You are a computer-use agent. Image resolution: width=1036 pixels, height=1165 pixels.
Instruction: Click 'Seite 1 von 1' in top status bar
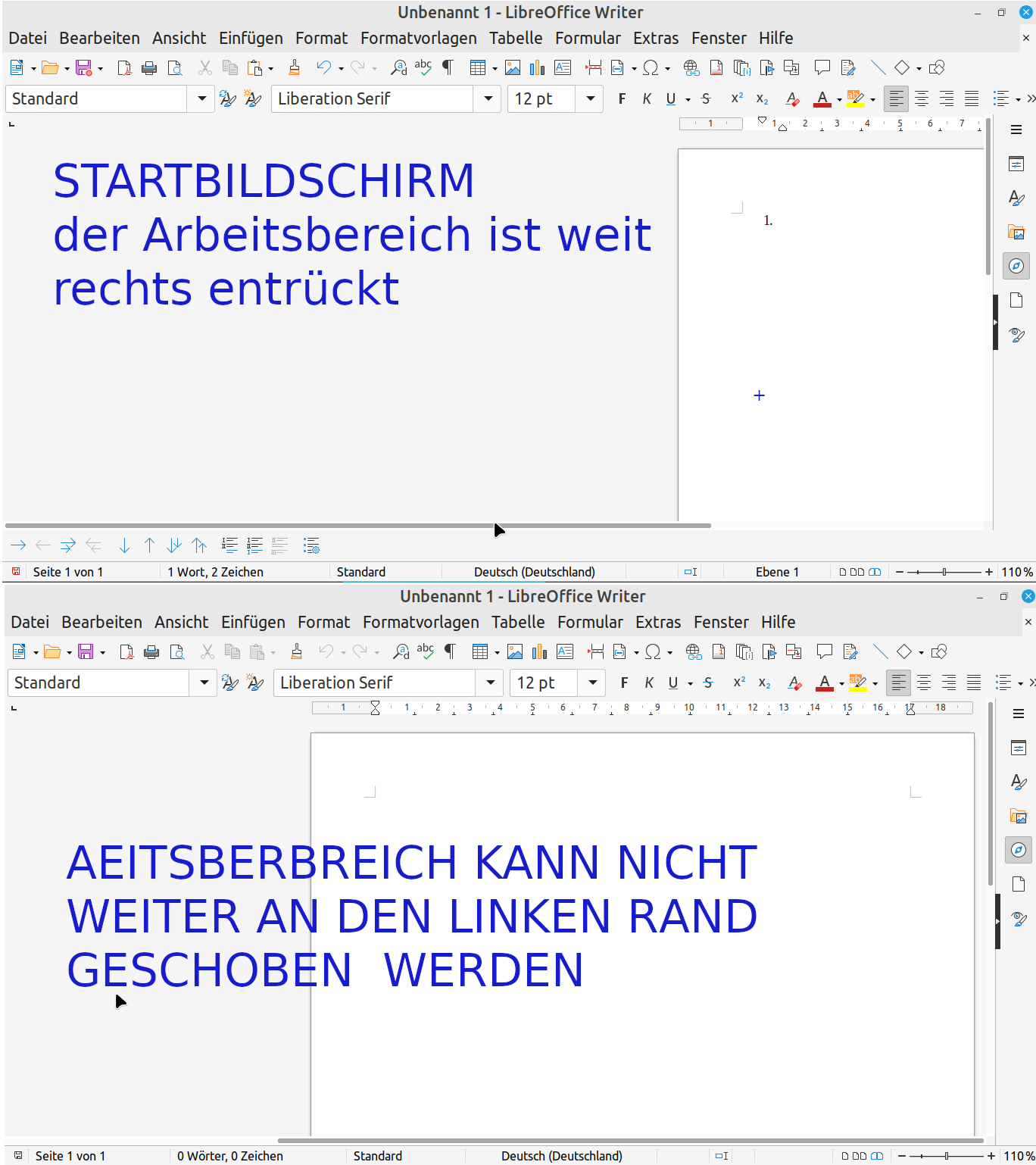(x=68, y=572)
